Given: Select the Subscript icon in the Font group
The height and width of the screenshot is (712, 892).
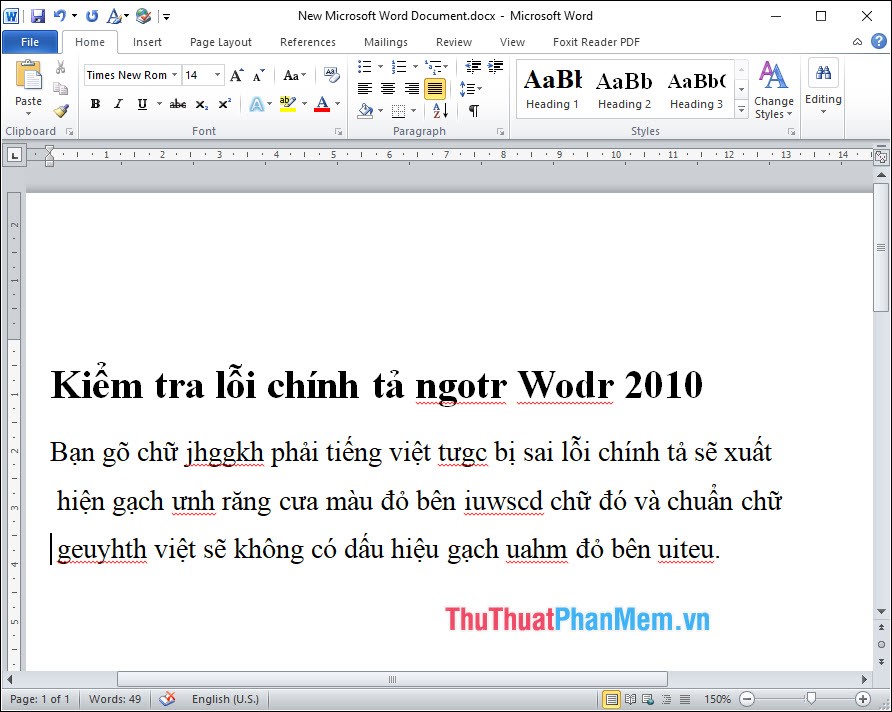Looking at the screenshot, I should click(x=203, y=105).
